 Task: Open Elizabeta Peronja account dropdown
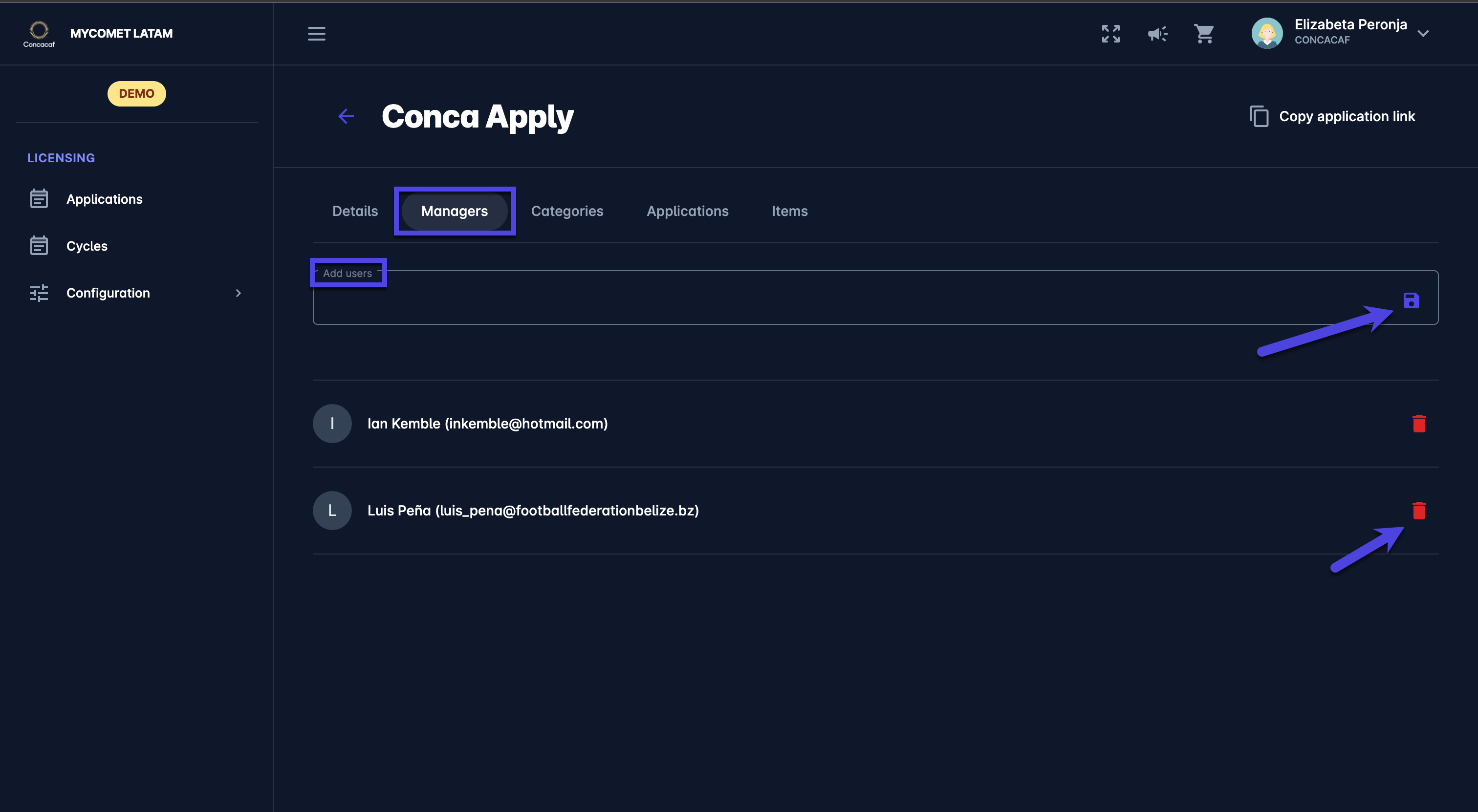1423,33
